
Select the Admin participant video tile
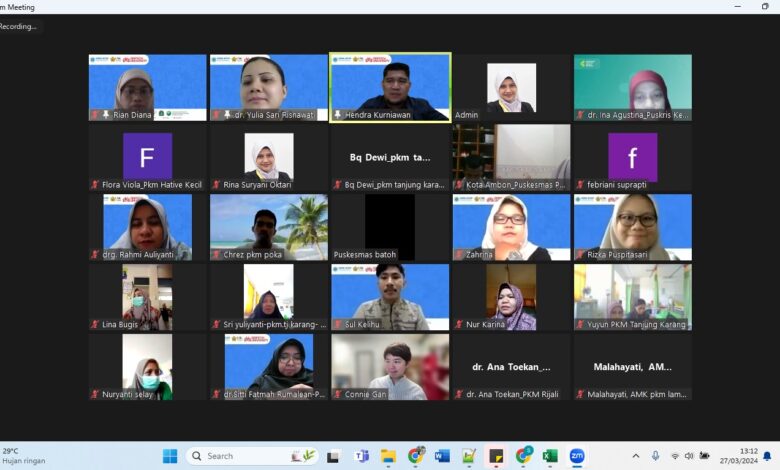511,87
